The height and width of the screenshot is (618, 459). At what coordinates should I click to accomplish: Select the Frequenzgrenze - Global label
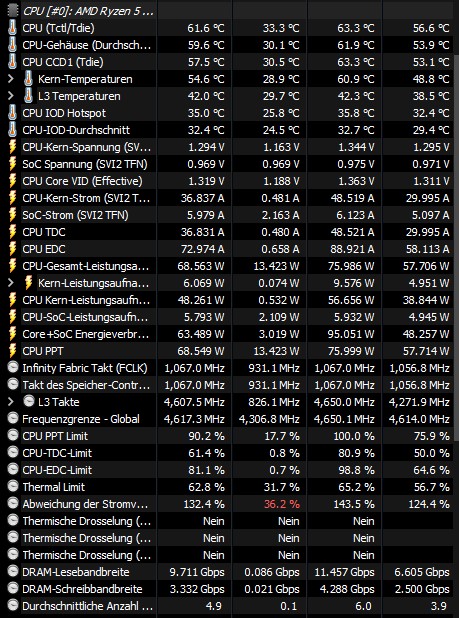pos(81,419)
